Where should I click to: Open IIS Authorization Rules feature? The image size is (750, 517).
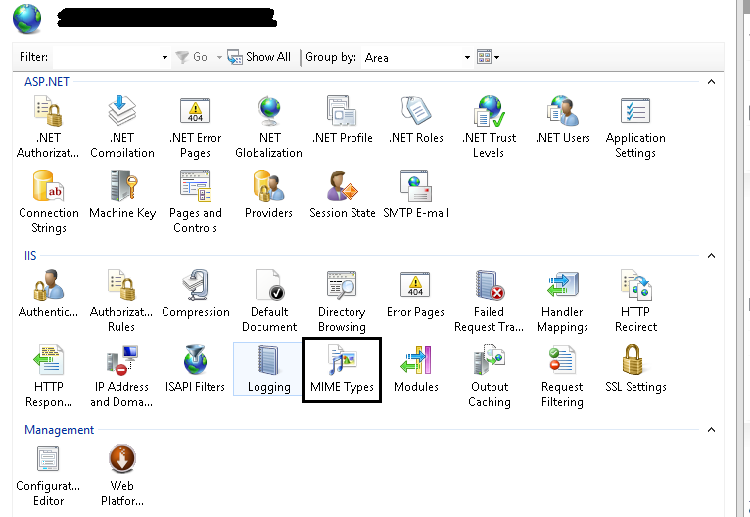[x=121, y=301]
